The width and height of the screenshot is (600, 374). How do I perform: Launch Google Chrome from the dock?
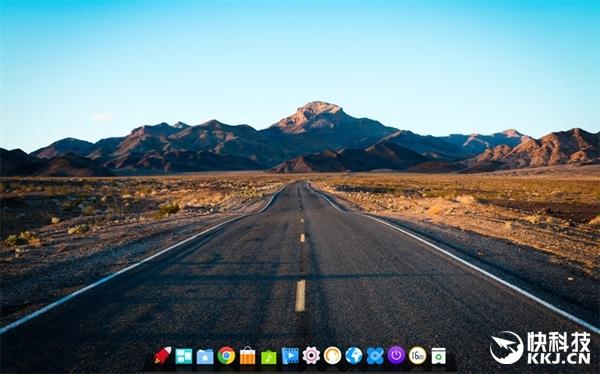coord(226,356)
